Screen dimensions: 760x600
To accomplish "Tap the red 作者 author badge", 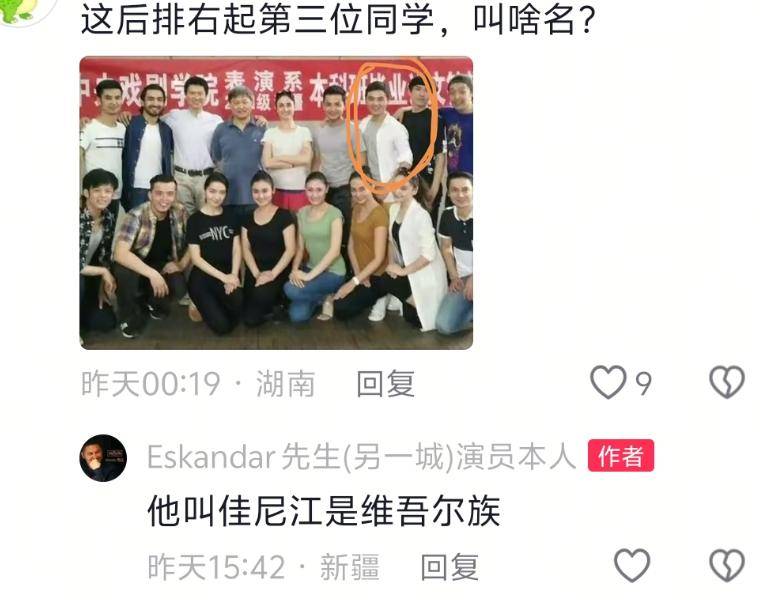I will (x=621, y=456).
